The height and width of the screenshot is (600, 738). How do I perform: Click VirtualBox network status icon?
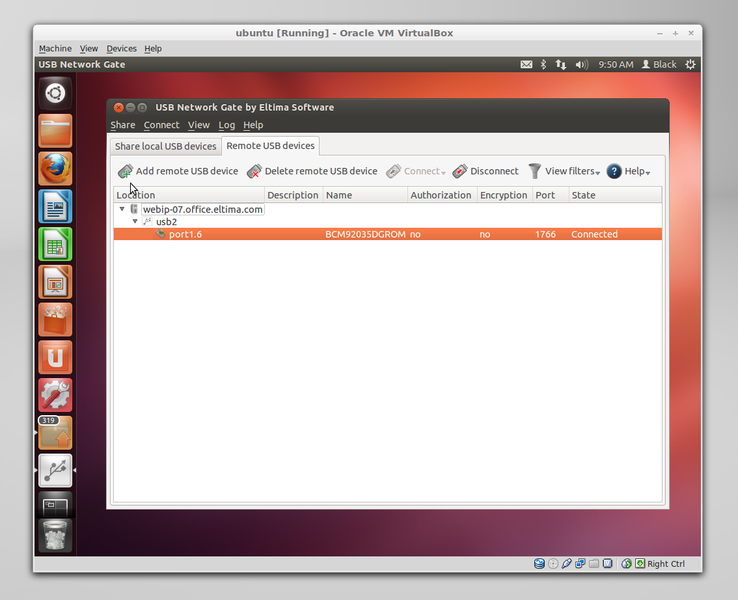[580, 564]
